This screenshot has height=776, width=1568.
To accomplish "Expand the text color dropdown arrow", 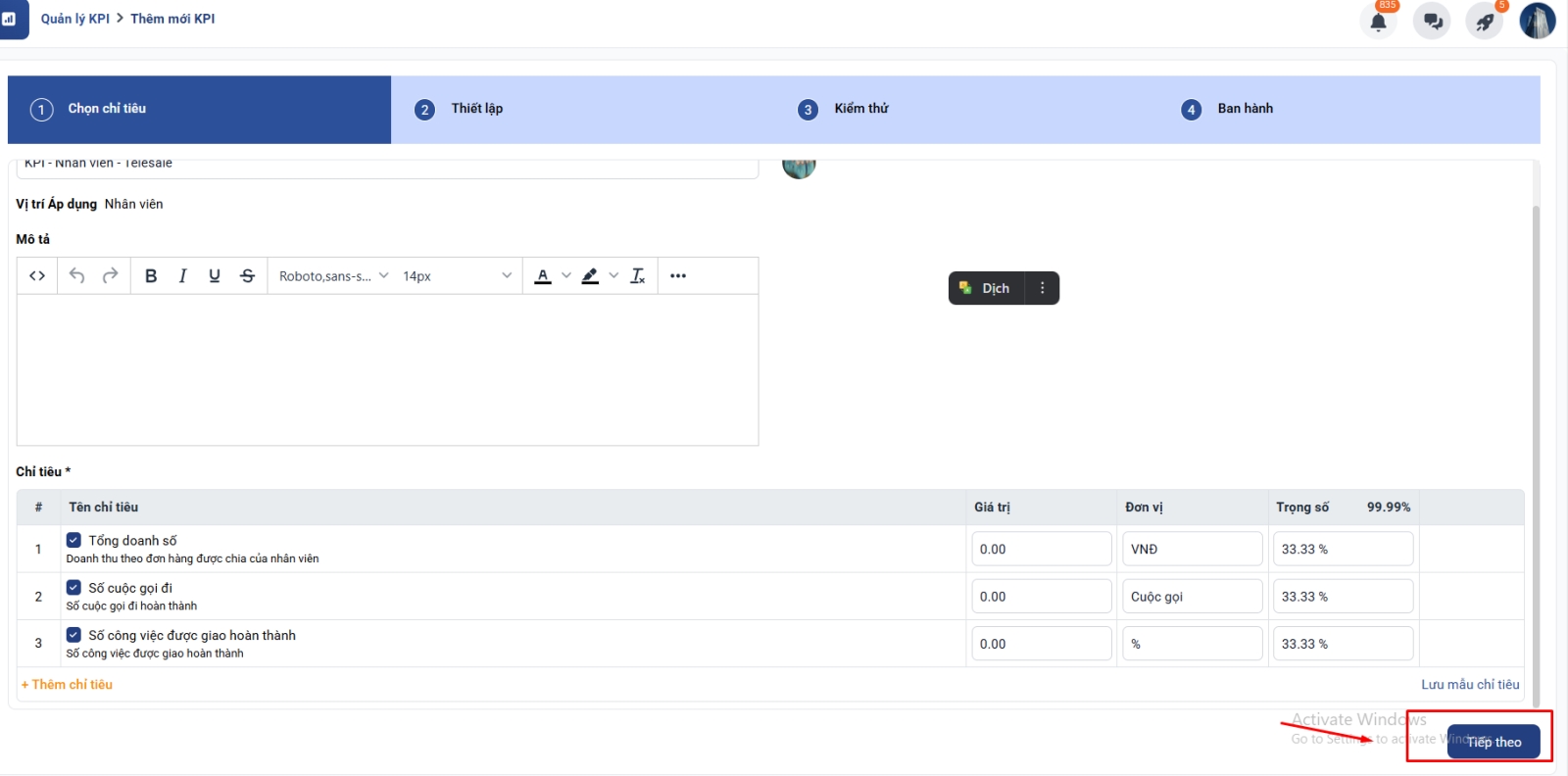I will (x=566, y=276).
